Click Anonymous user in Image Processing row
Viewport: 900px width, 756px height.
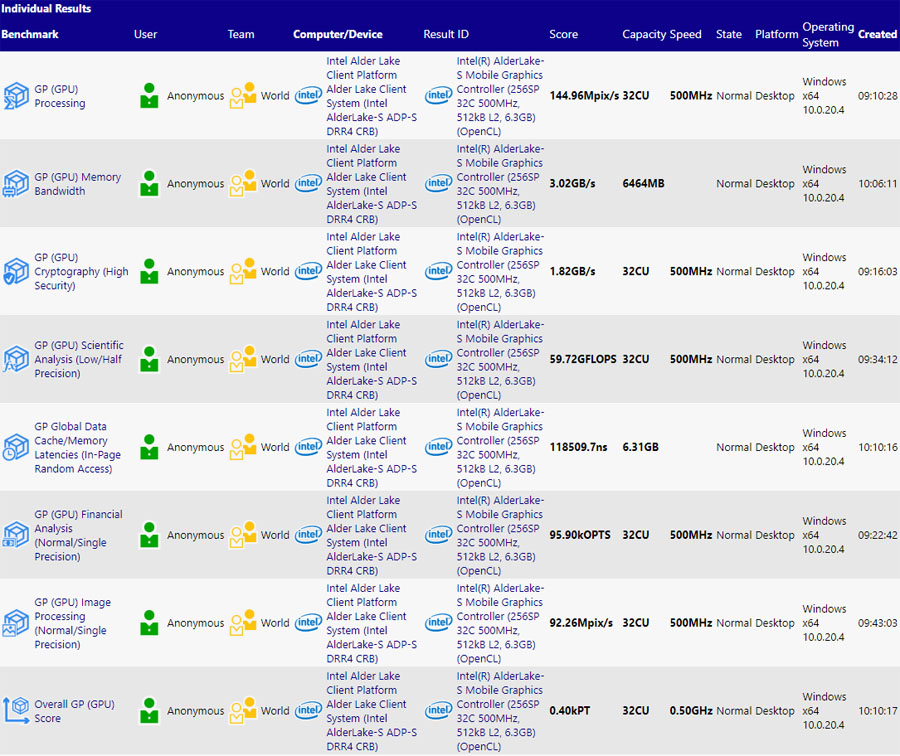coord(196,623)
